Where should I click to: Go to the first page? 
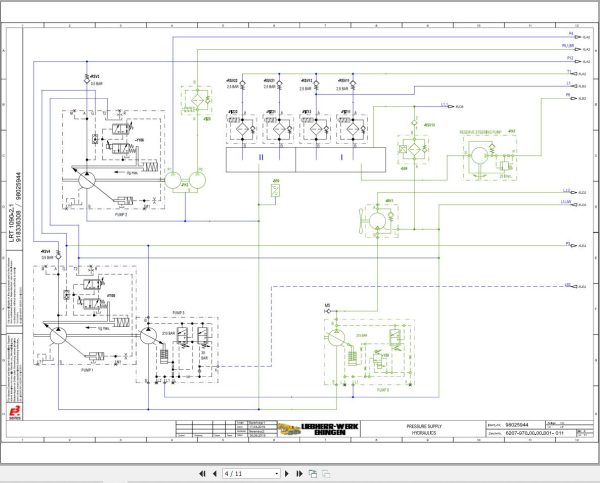pos(202,474)
